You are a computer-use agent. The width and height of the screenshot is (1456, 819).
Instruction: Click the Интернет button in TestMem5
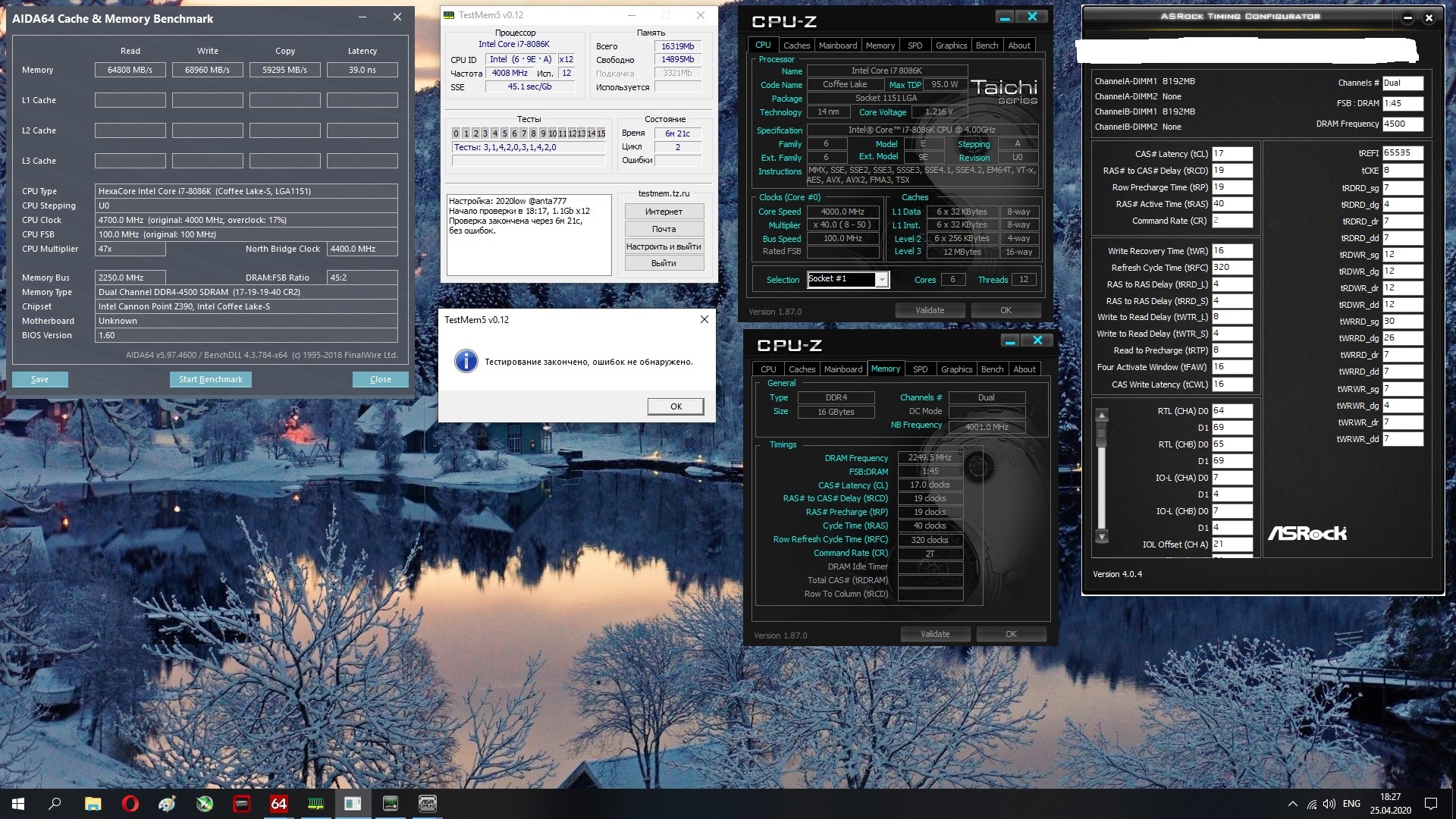pos(664,212)
